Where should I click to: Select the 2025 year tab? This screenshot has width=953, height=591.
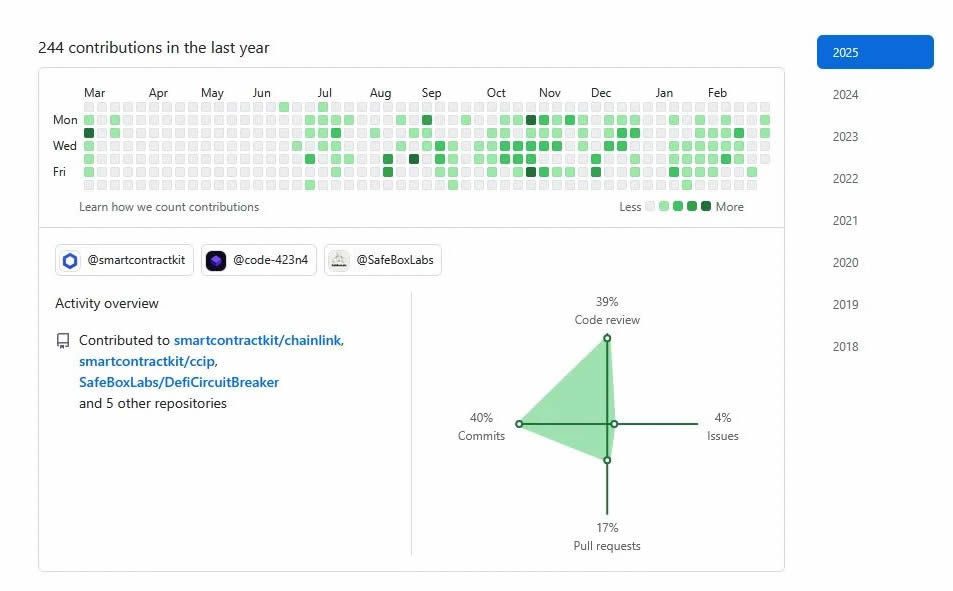[x=875, y=53]
